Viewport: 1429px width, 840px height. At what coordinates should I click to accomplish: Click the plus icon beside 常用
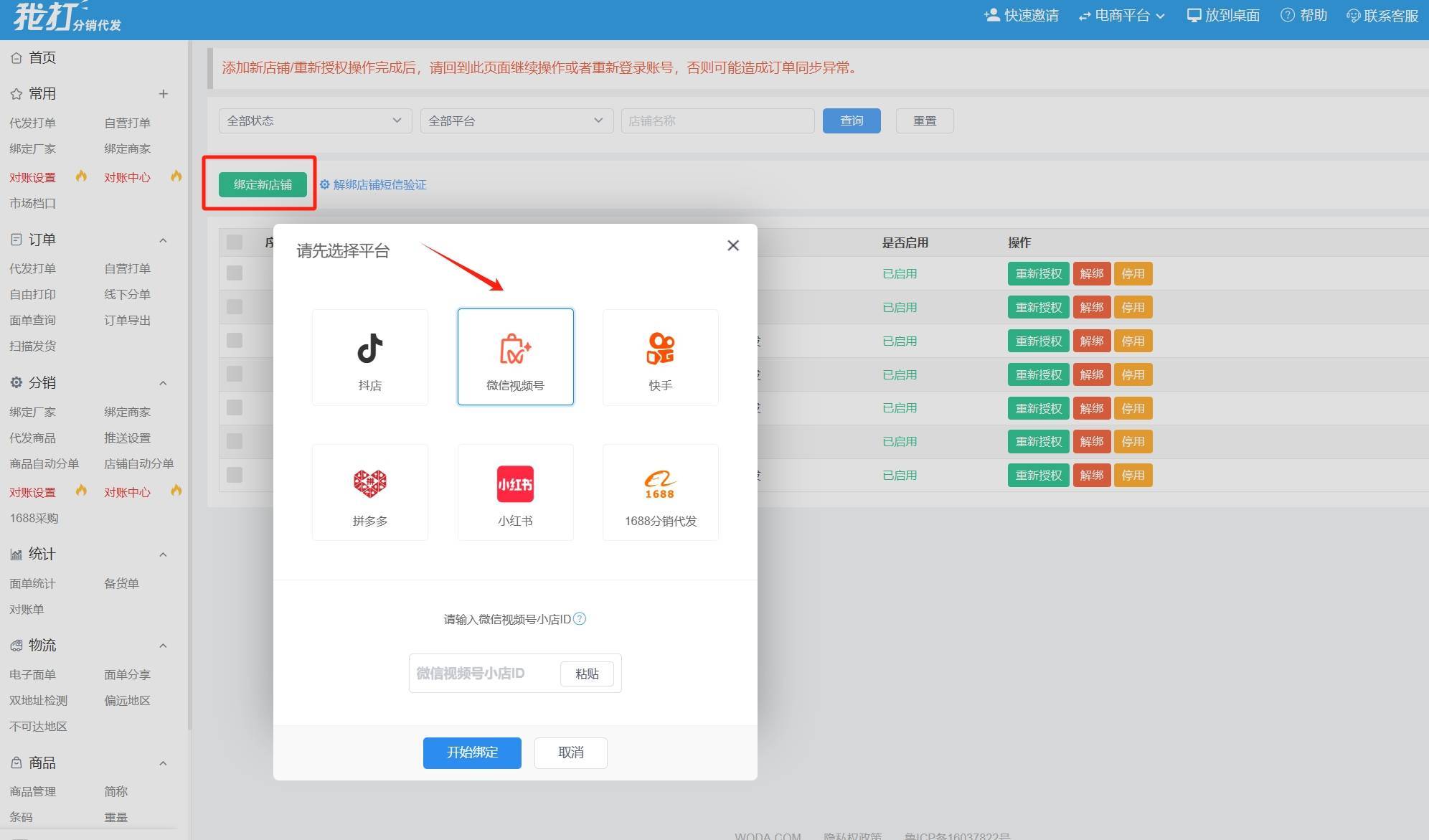click(164, 94)
